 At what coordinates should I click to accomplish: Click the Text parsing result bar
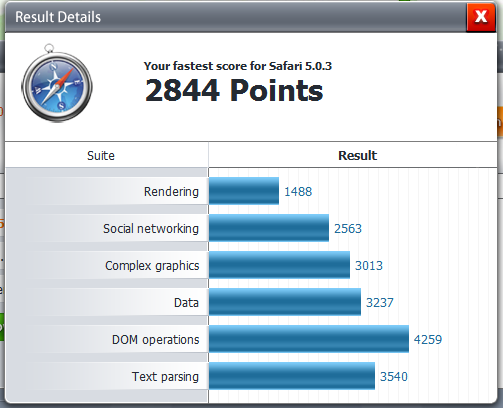click(x=292, y=376)
